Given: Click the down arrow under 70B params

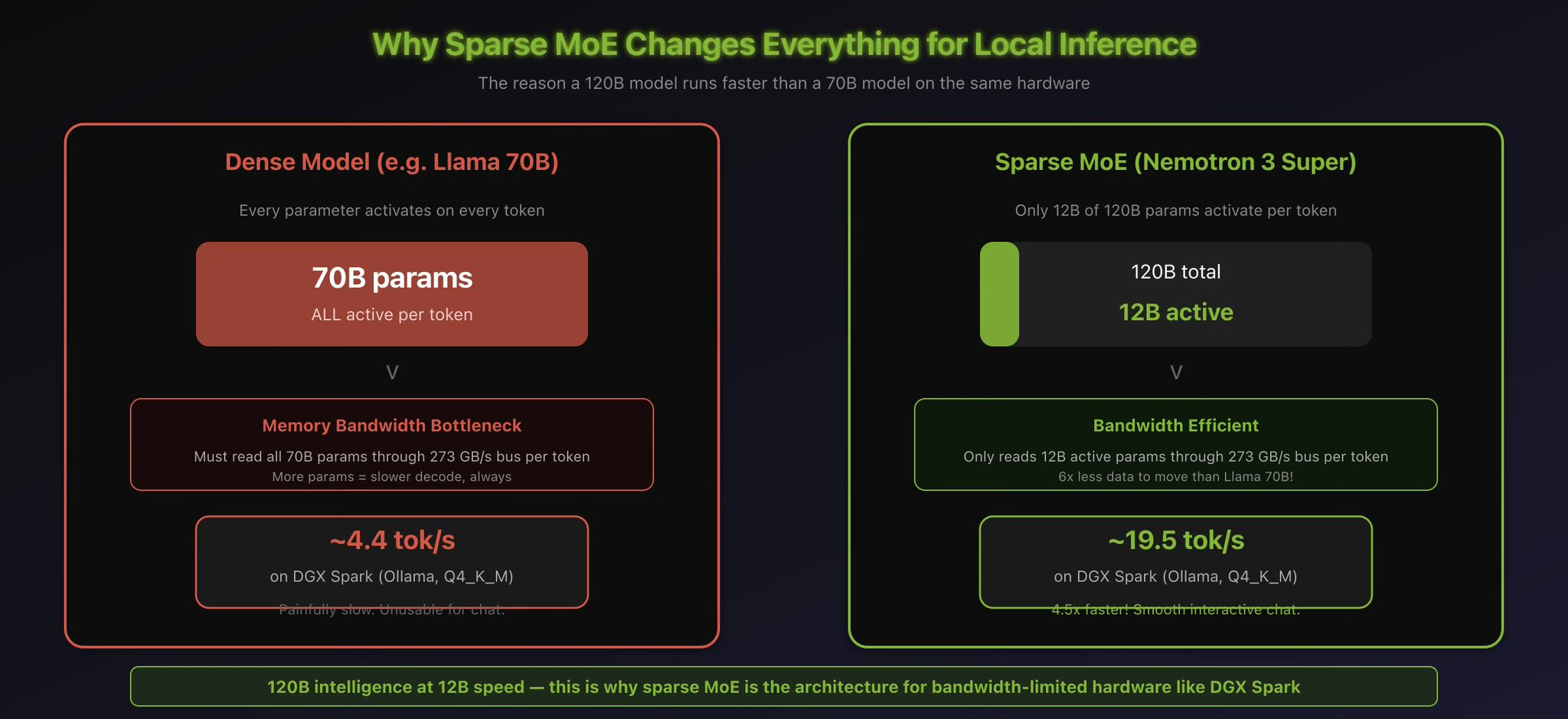Looking at the screenshot, I should [x=392, y=373].
